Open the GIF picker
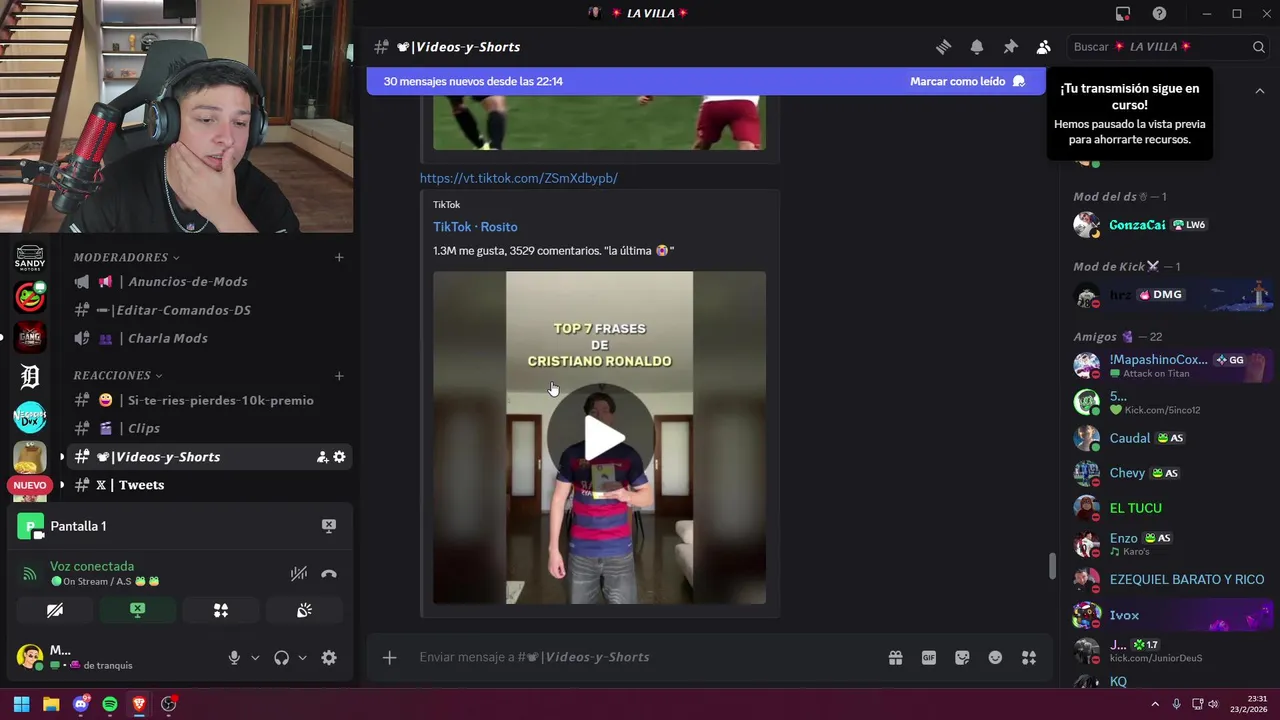 coord(929,657)
